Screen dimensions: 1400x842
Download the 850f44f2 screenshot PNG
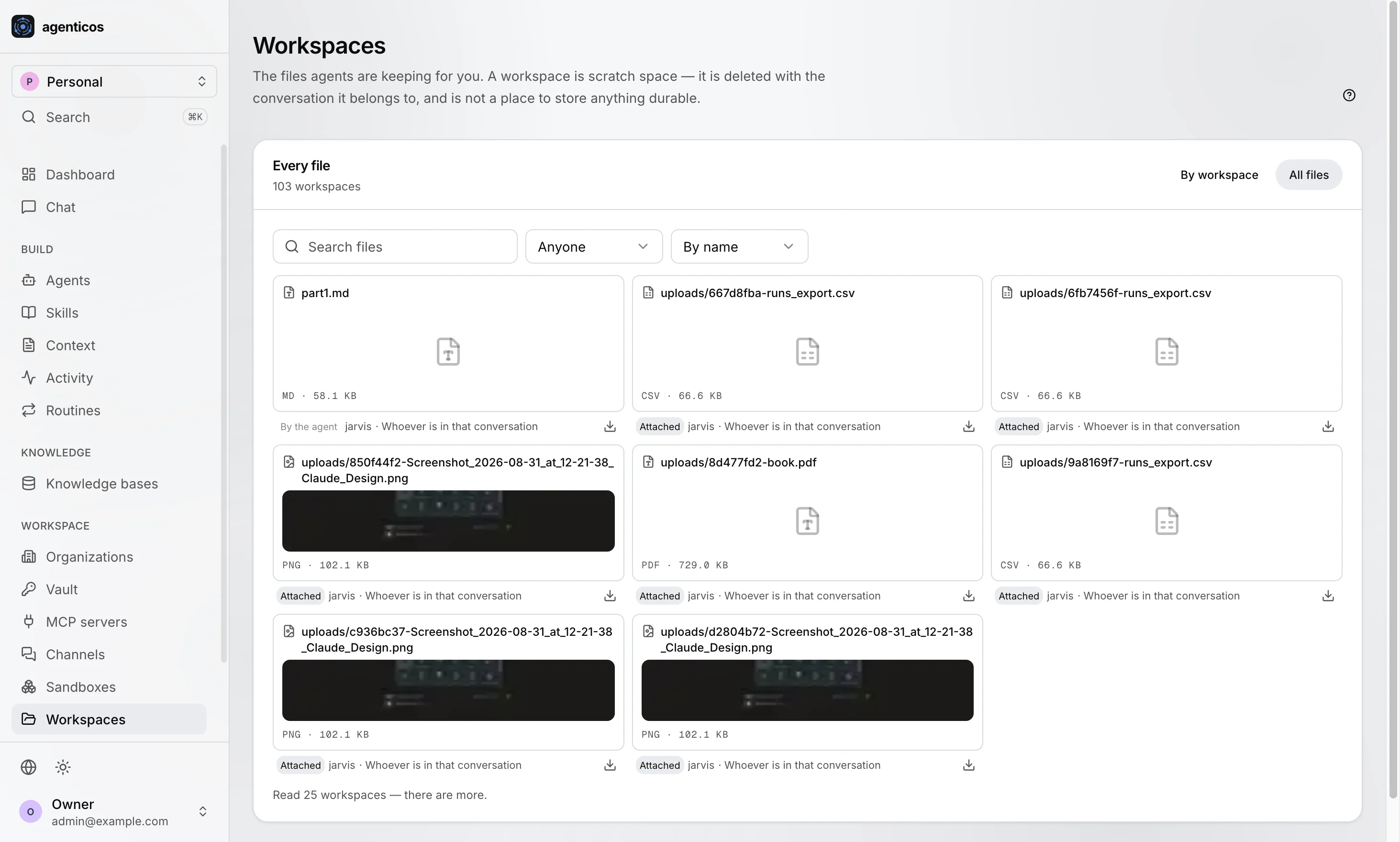click(x=610, y=596)
